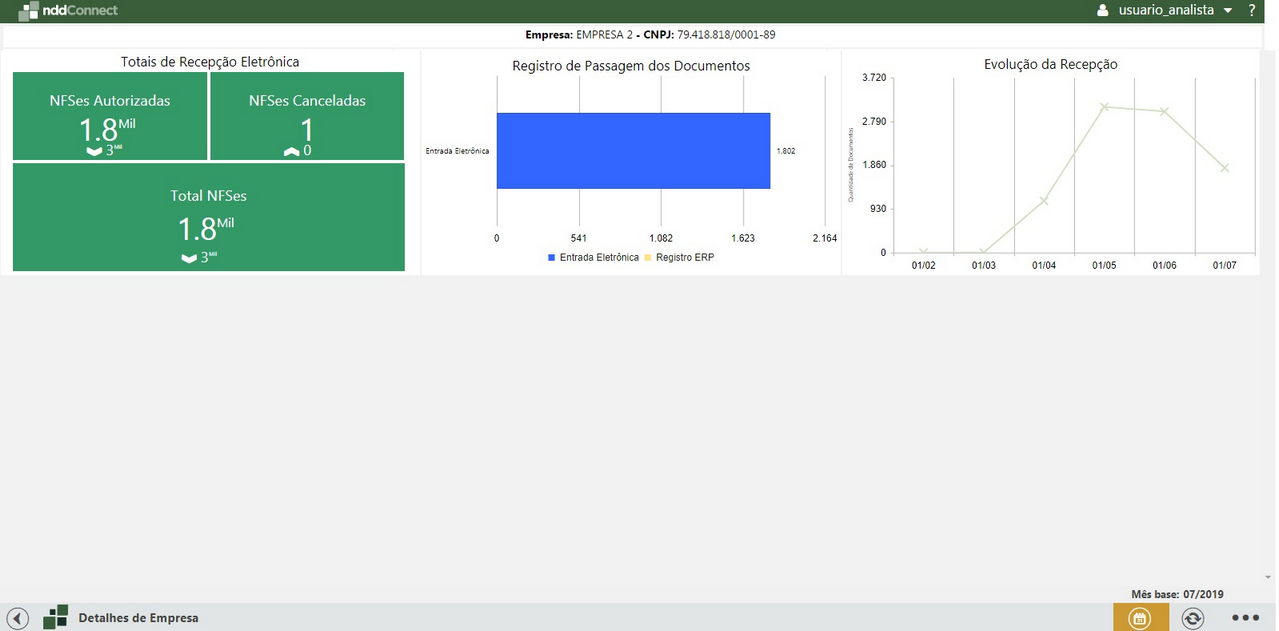Click the 01/07 data point on line chart

(1224, 168)
